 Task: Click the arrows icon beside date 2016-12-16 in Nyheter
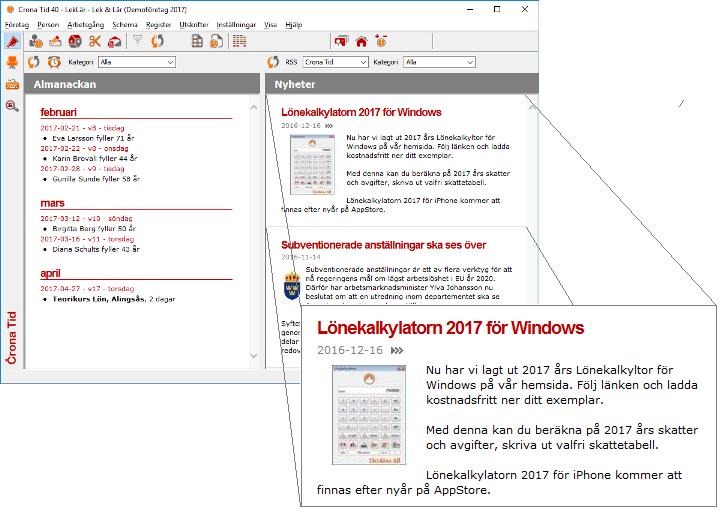329,126
